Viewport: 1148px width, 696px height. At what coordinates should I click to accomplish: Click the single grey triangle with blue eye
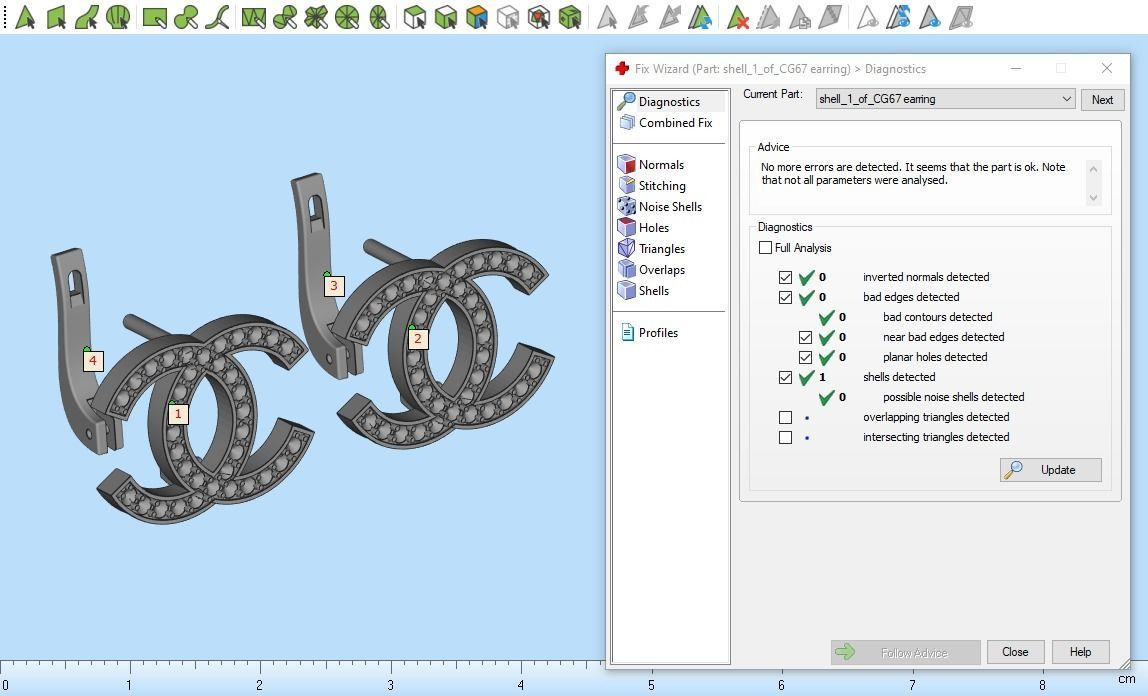(x=930, y=17)
